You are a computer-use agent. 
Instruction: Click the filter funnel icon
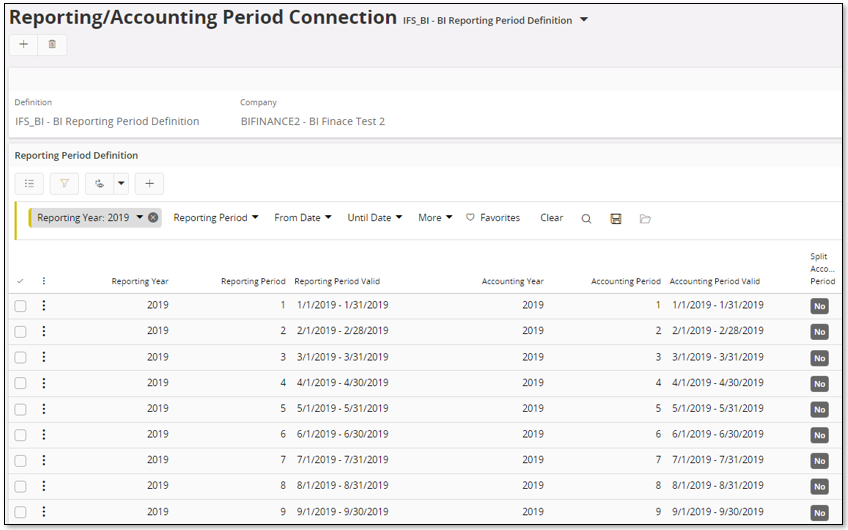(64, 183)
